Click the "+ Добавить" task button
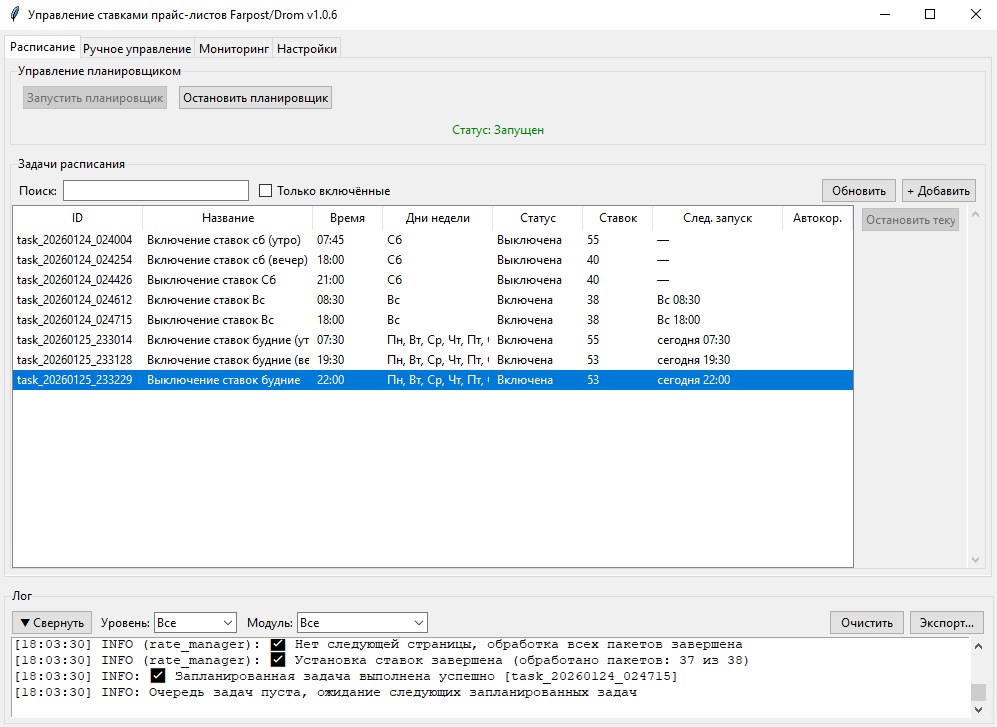This screenshot has width=997, height=727. [x=939, y=191]
